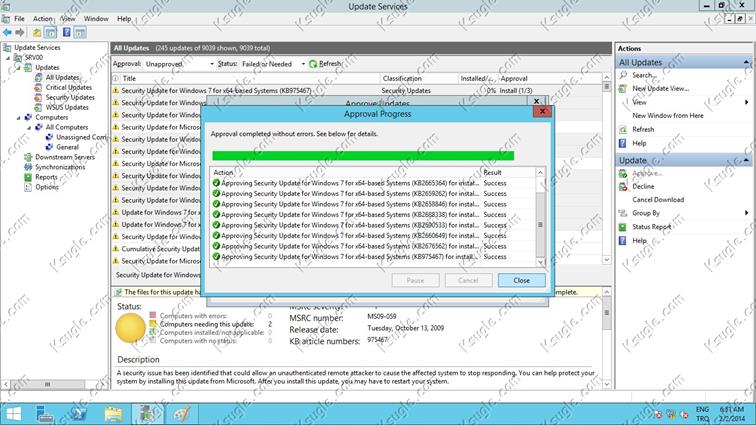Viewport: 756px width, 425px height.
Task: Expand the Group By submenu in Actions
Action: tap(746, 213)
